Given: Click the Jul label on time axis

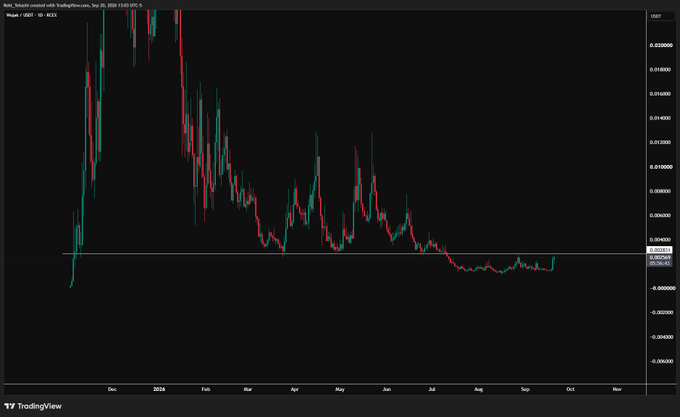Looking at the screenshot, I should pyautogui.click(x=432, y=389).
